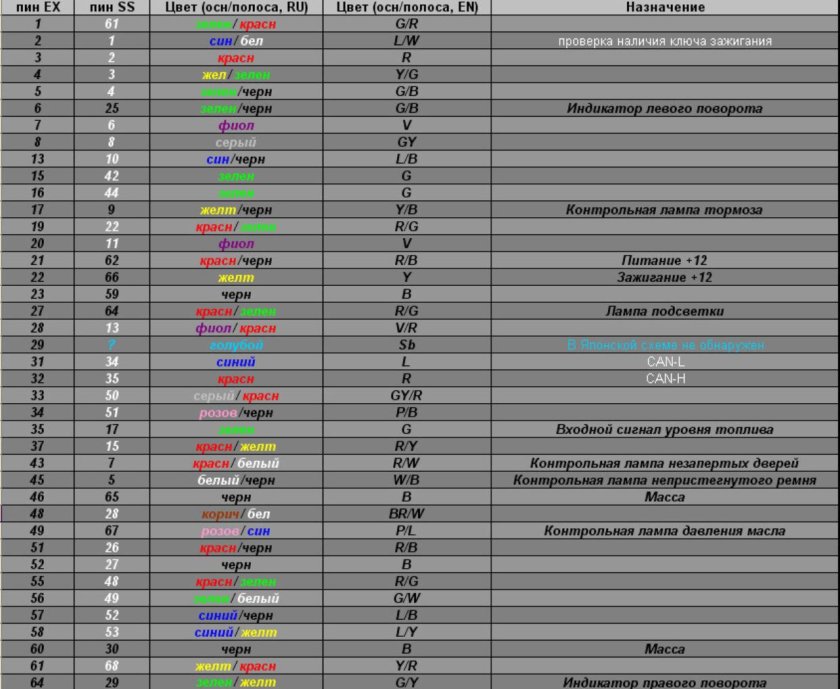This screenshot has width=840, height=689.
Task: Select the "Контрольная лампа незапертых дверей" cell
Action: point(665,464)
